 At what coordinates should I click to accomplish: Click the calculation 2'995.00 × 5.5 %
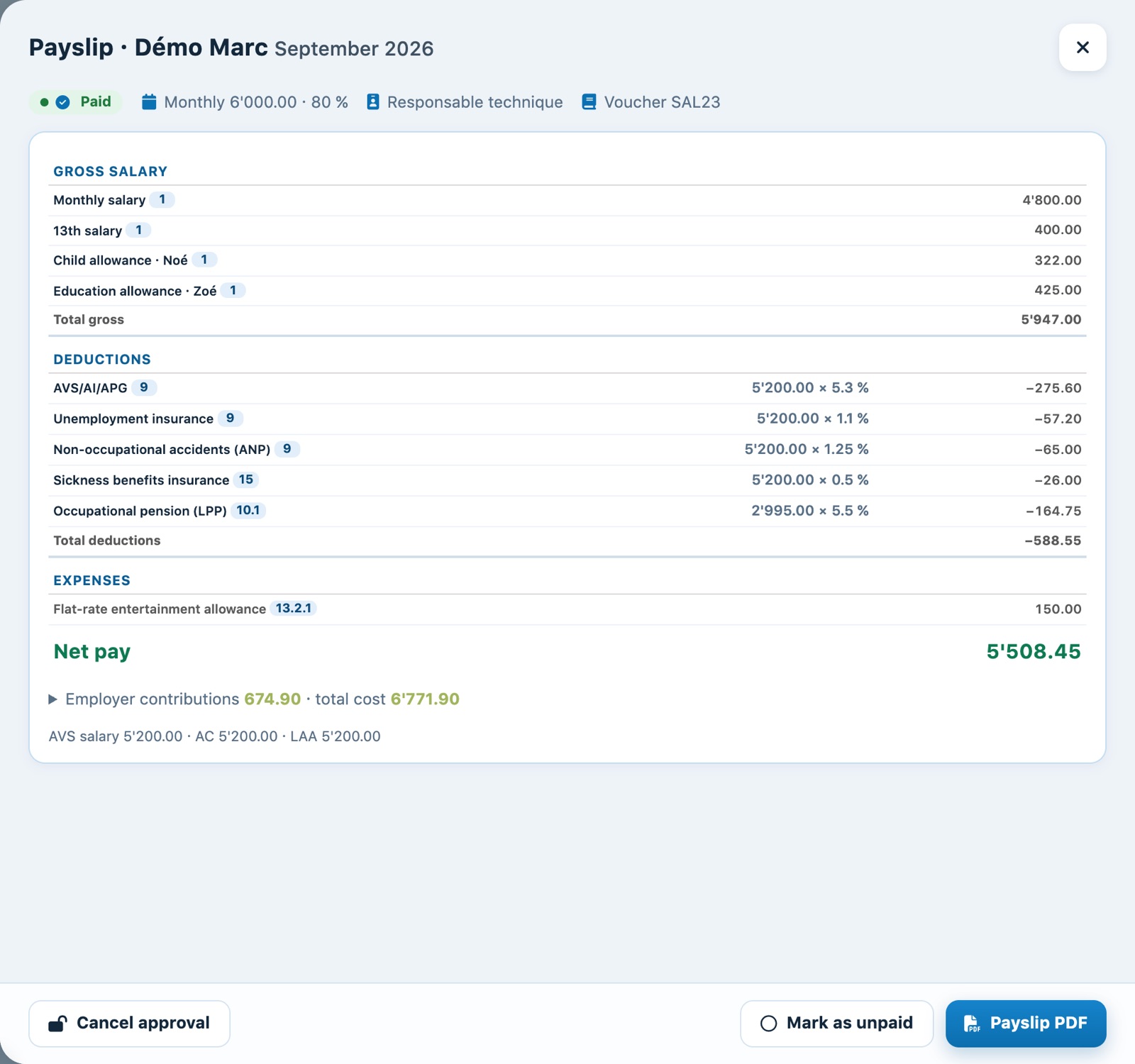coord(810,511)
